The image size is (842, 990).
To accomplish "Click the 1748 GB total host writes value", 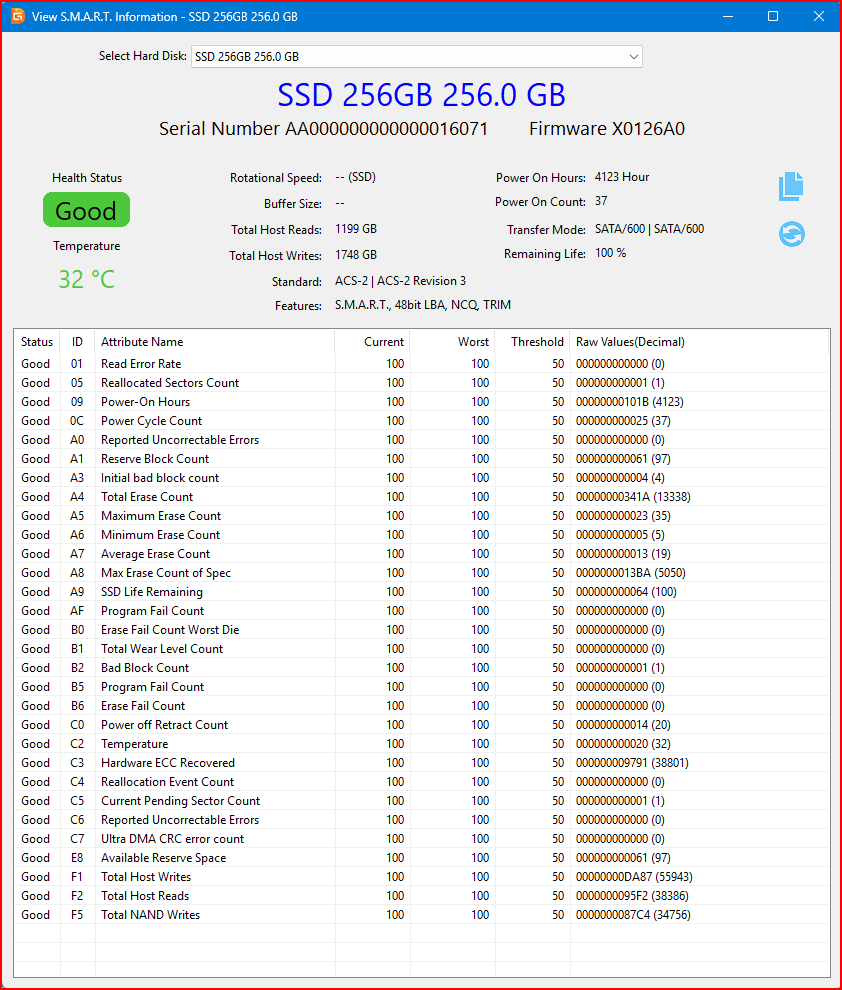I will coord(356,254).
